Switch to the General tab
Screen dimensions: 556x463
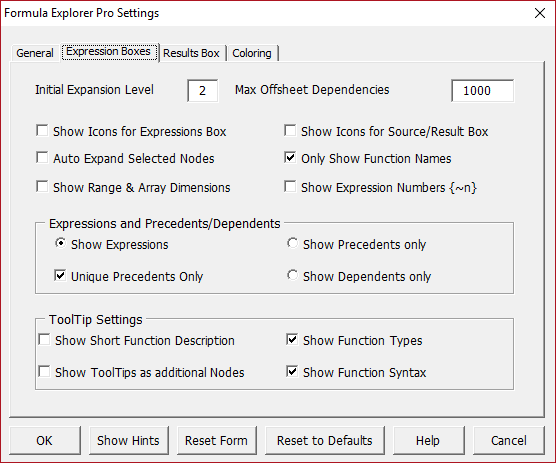tap(35, 53)
